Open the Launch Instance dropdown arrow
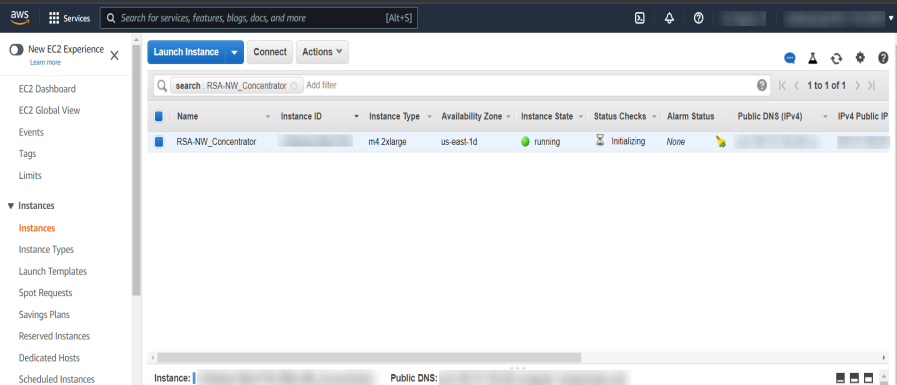Viewport: 897px width, 385px height. pyautogui.click(x=235, y=52)
